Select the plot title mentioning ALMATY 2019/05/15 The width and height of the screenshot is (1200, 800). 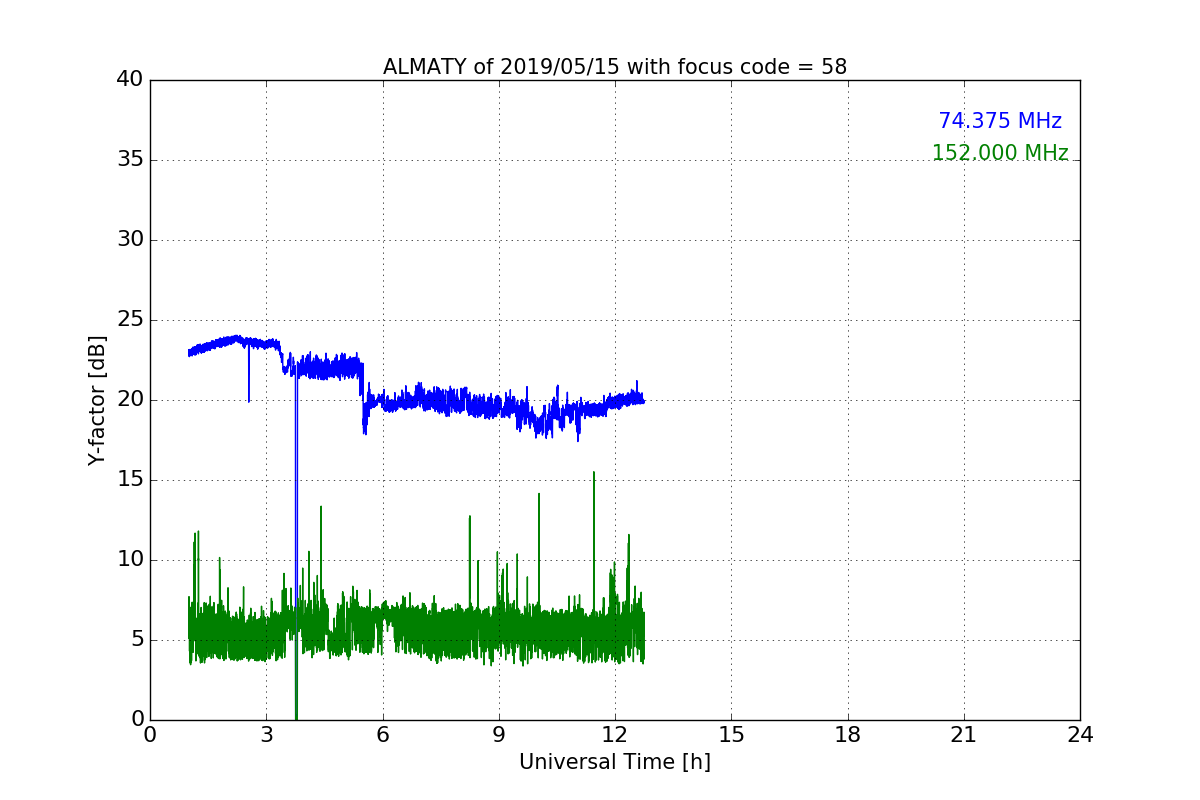[615, 67]
